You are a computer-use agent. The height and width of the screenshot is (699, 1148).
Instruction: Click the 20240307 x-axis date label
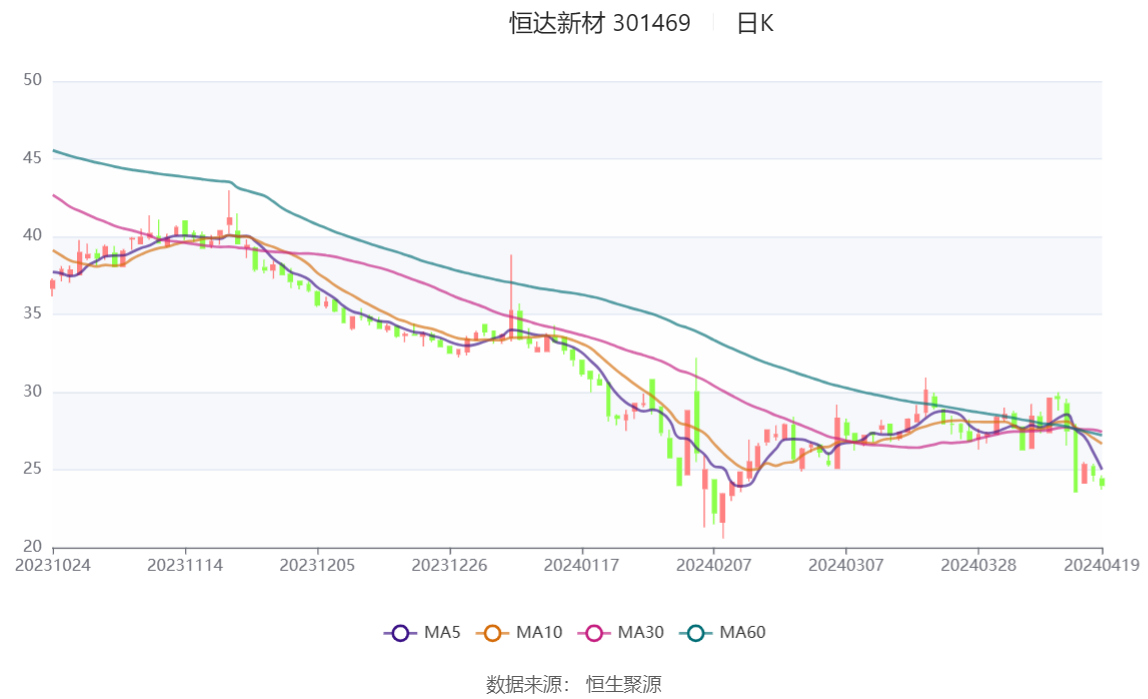point(846,566)
